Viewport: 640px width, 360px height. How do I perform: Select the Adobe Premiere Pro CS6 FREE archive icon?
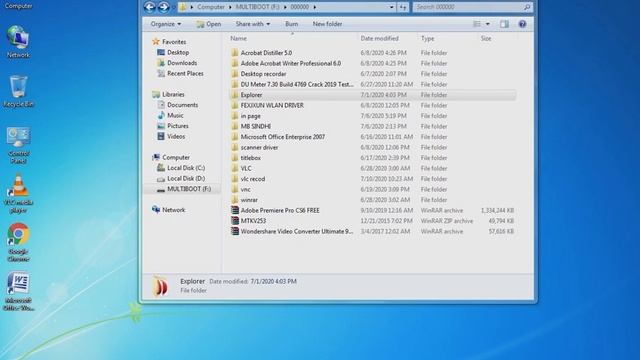[235, 210]
